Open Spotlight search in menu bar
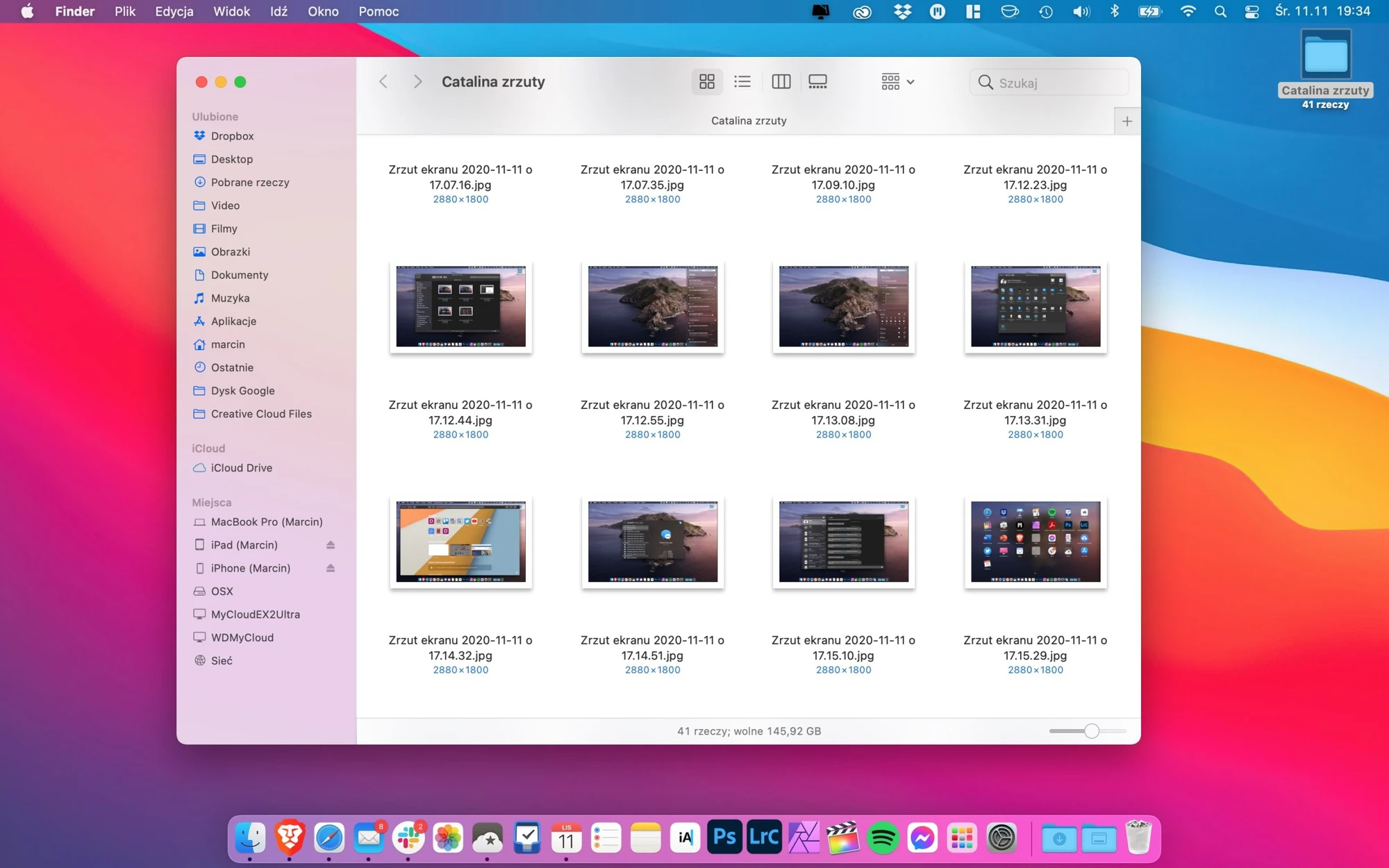 tap(1220, 11)
